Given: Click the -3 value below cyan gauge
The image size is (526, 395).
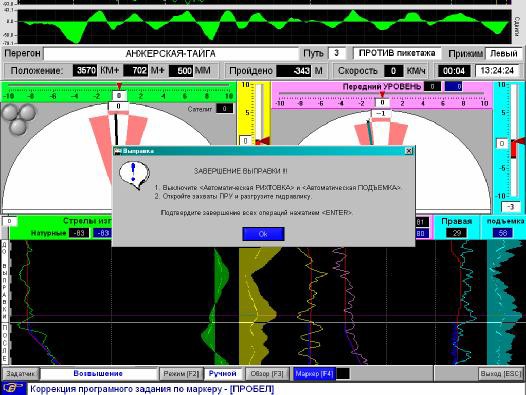Looking at the screenshot, I should pyautogui.click(x=510, y=207).
